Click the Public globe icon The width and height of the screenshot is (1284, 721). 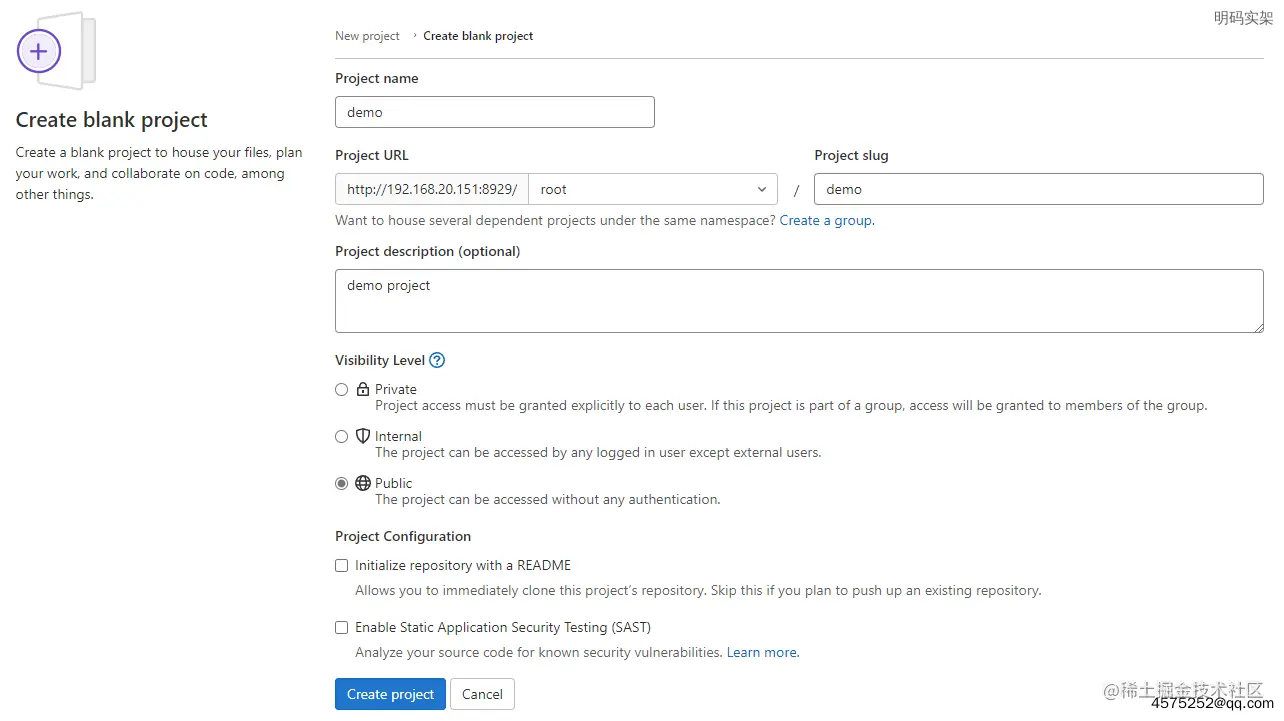pos(363,483)
